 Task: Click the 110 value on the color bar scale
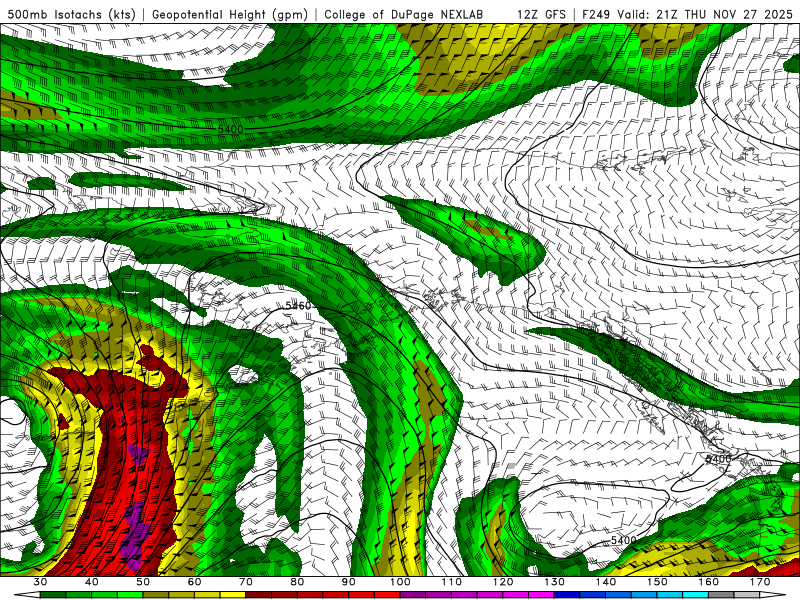452,582
